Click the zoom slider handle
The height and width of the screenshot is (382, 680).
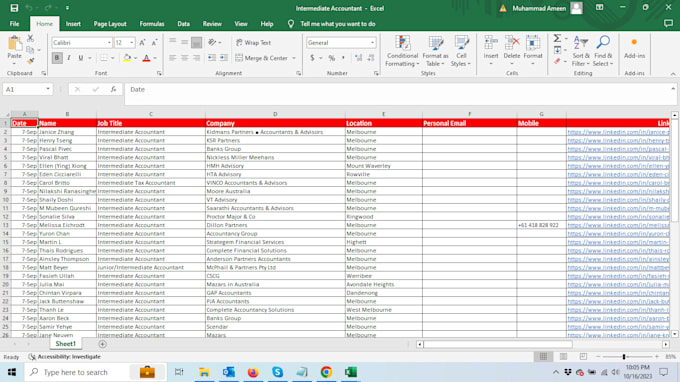pyautogui.click(x=624, y=356)
